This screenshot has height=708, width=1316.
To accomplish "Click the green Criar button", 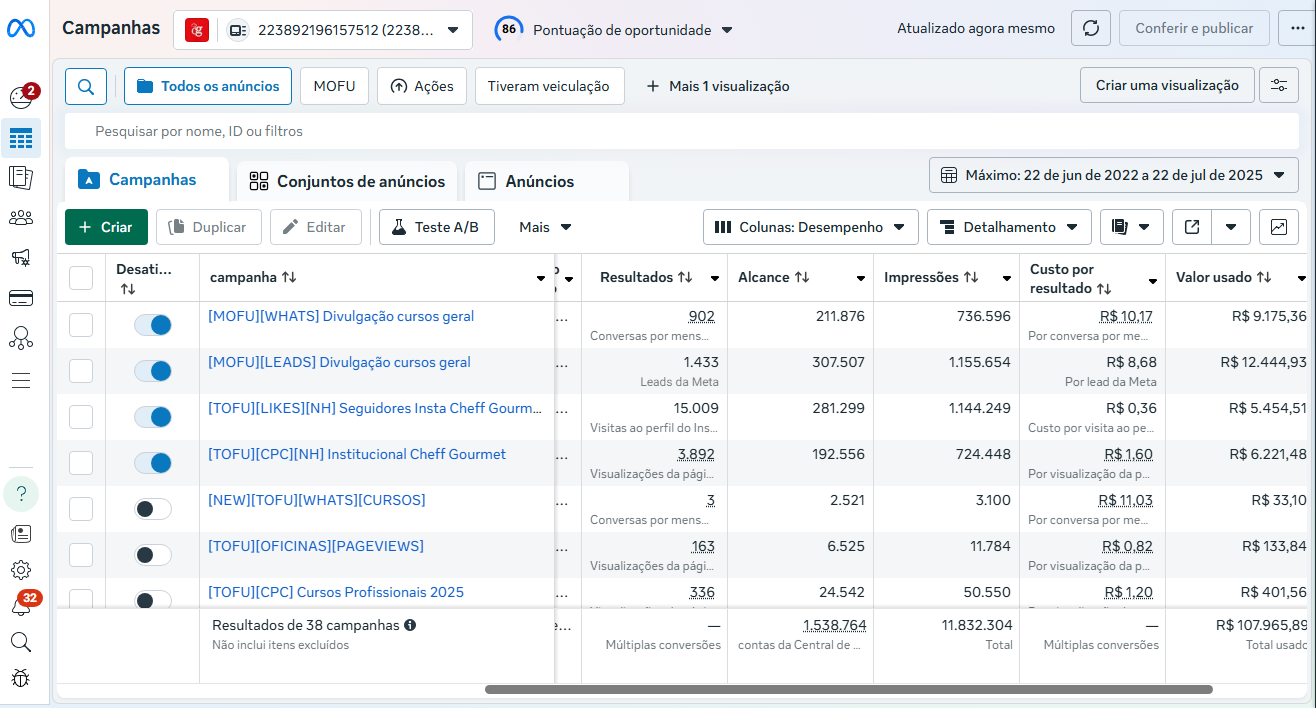I will [x=106, y=227].
